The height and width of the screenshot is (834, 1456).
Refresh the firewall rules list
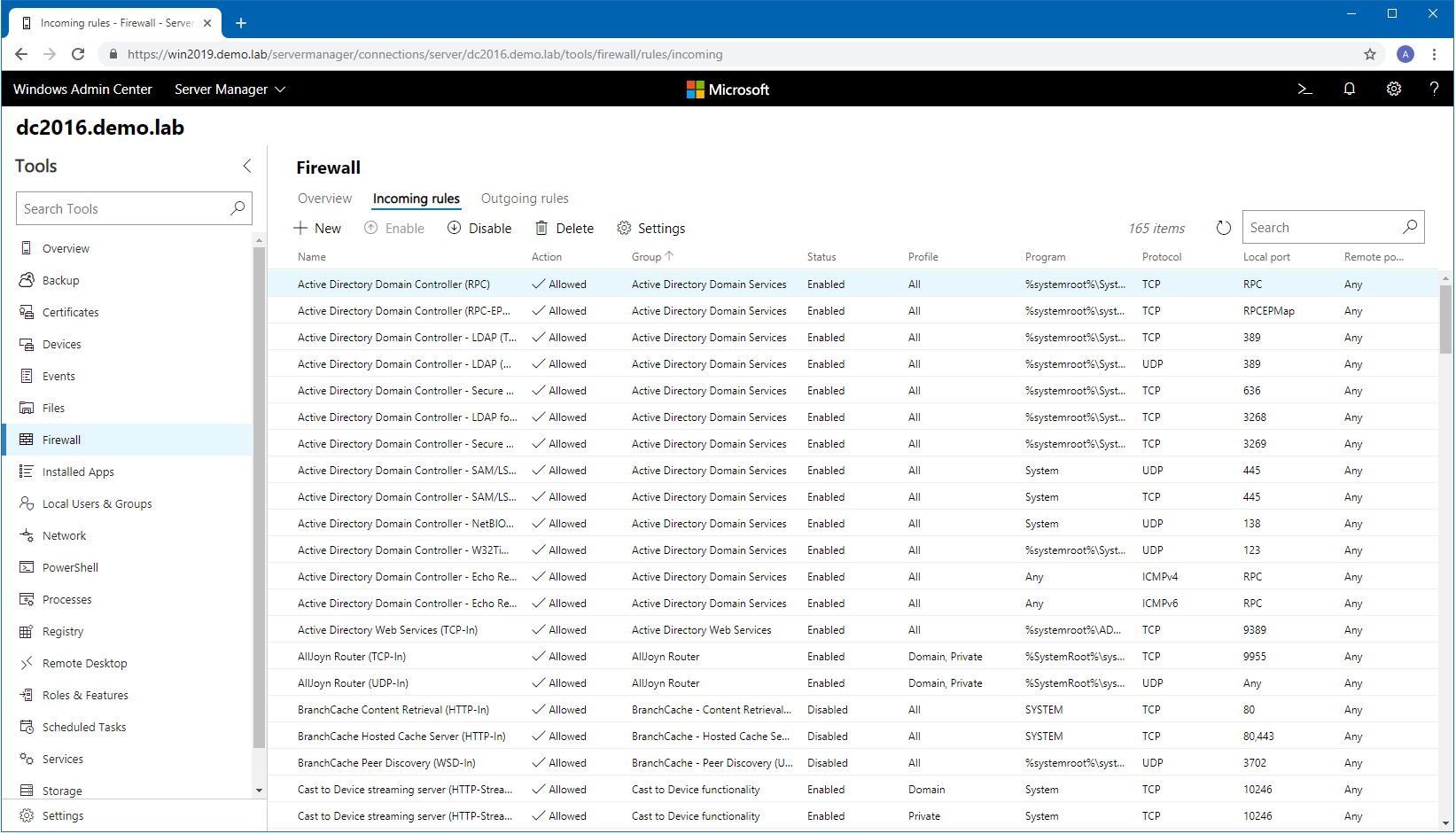point(1223,229)
